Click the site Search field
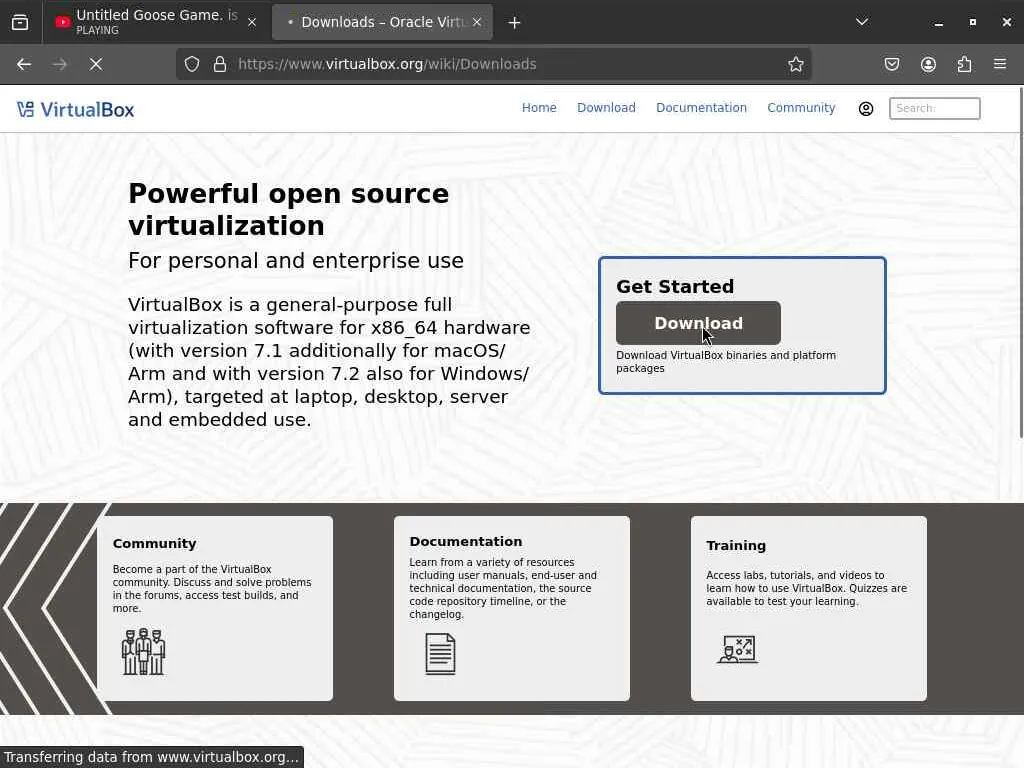The image size is (1024, 768). [x=935, y=108]
